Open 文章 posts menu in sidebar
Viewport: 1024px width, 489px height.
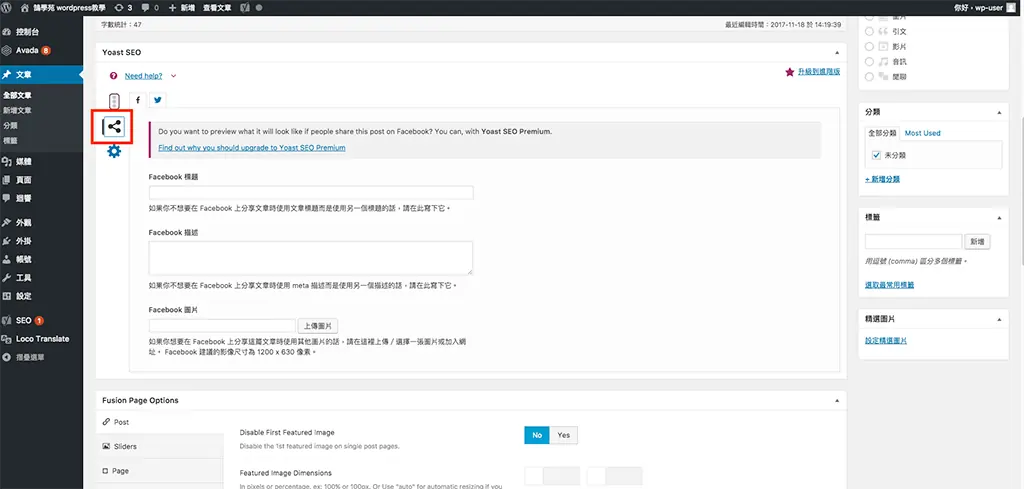pos(41,75)
